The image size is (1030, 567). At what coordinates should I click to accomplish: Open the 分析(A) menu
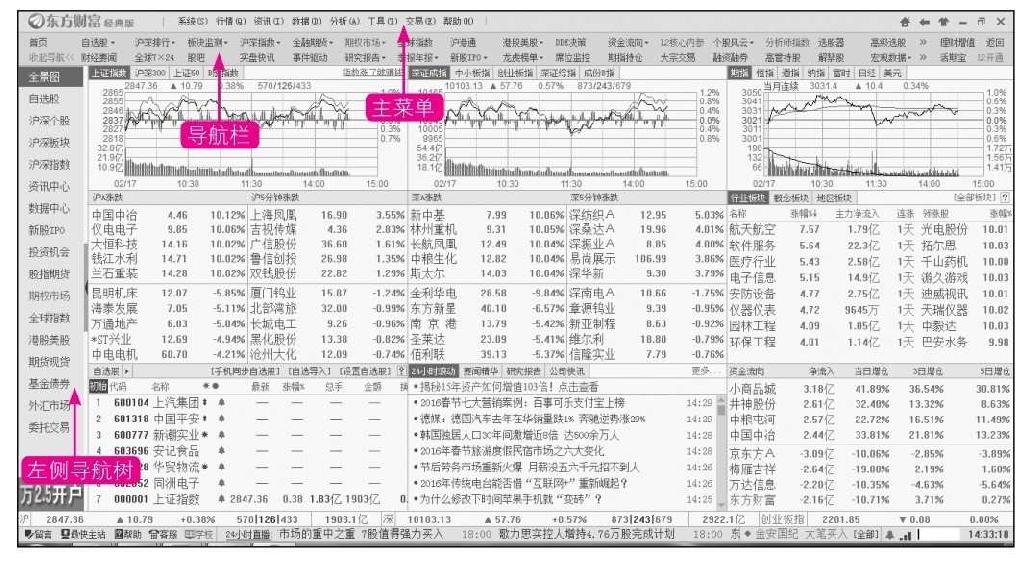pyautogui.click(x=345, y=22)
